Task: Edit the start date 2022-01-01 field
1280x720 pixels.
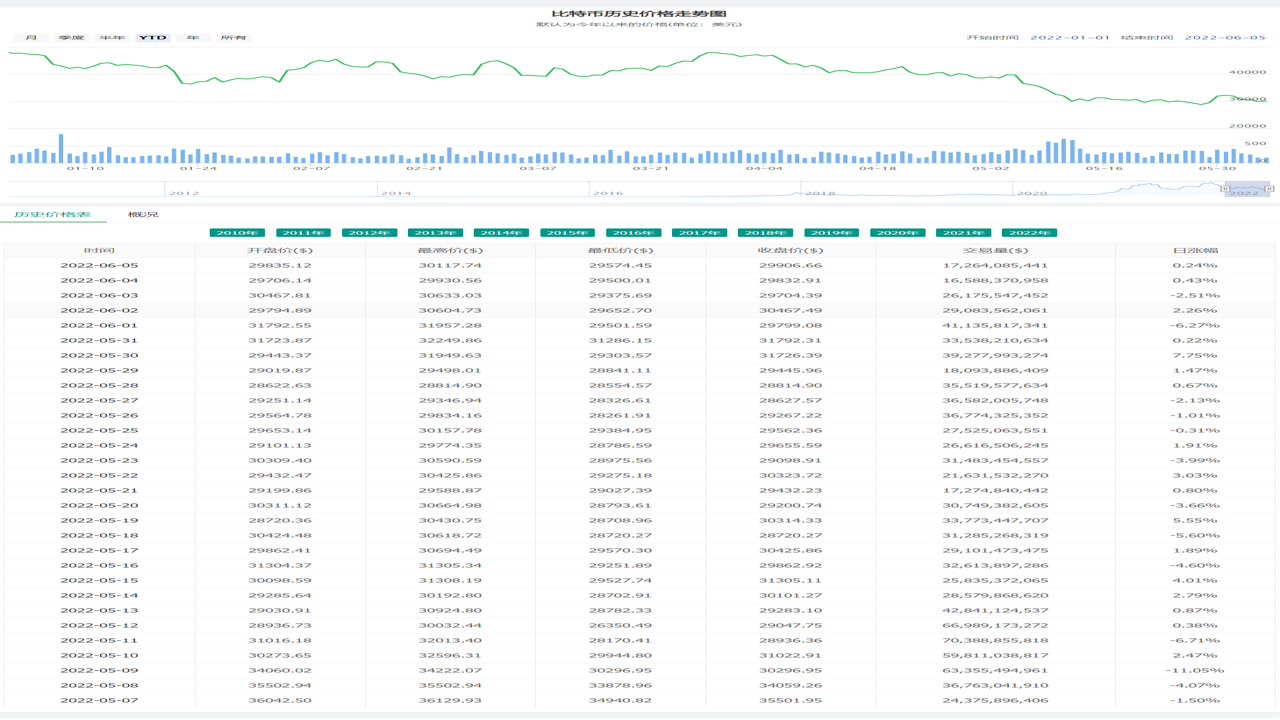Action: 1070,38
